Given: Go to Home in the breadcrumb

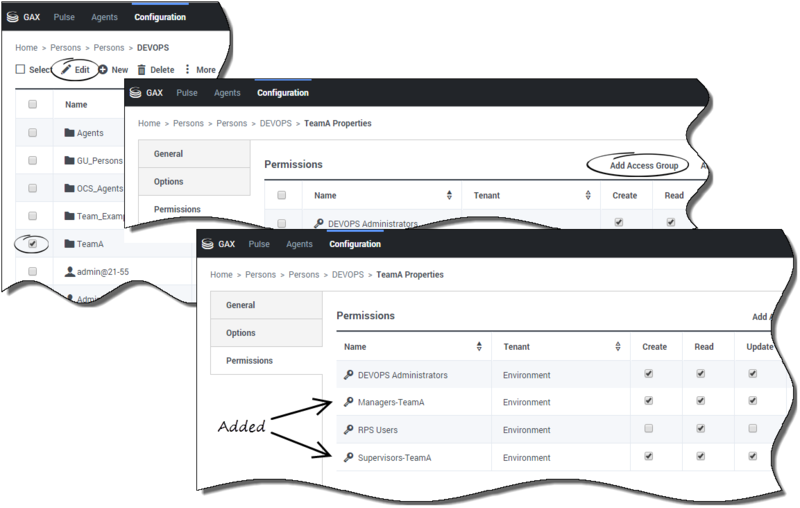Looking at the screenshot, I should point(221,274).
